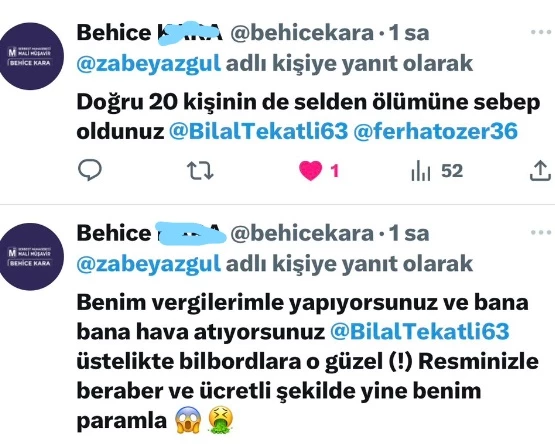Unlike the first tweet's pink heart

[310, 171]
